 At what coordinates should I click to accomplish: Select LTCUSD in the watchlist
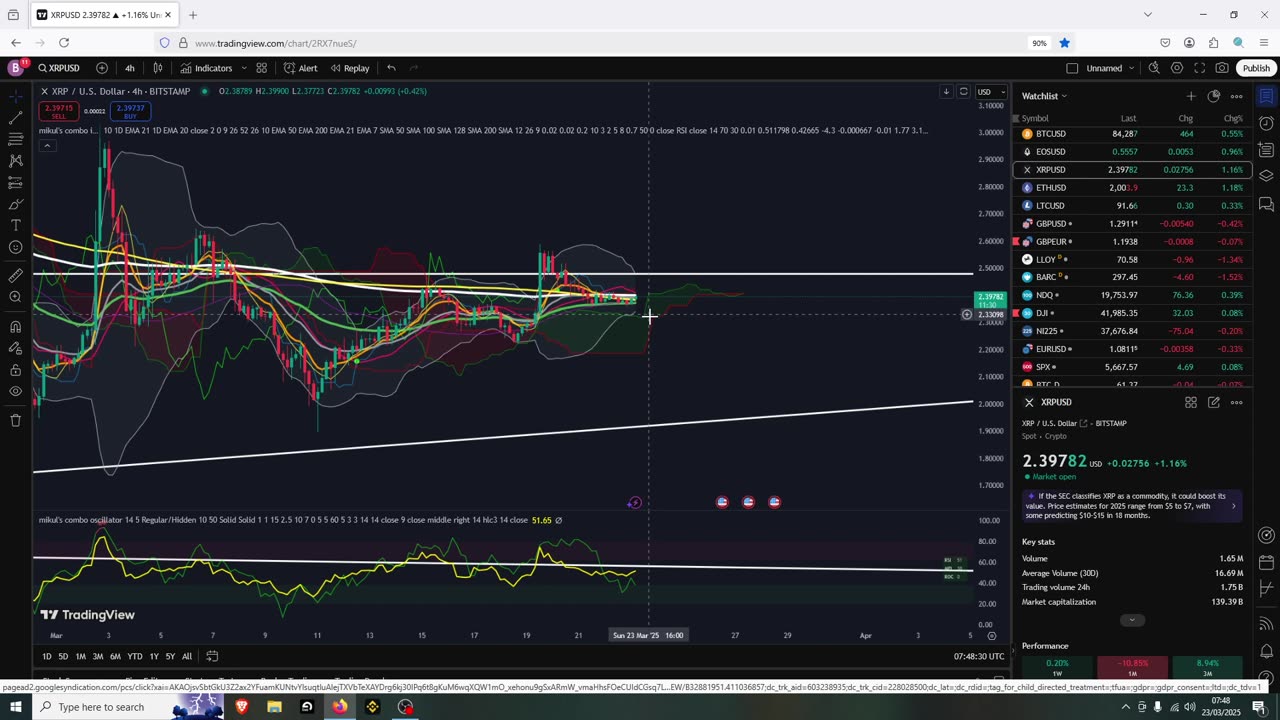coord(1132,206)
